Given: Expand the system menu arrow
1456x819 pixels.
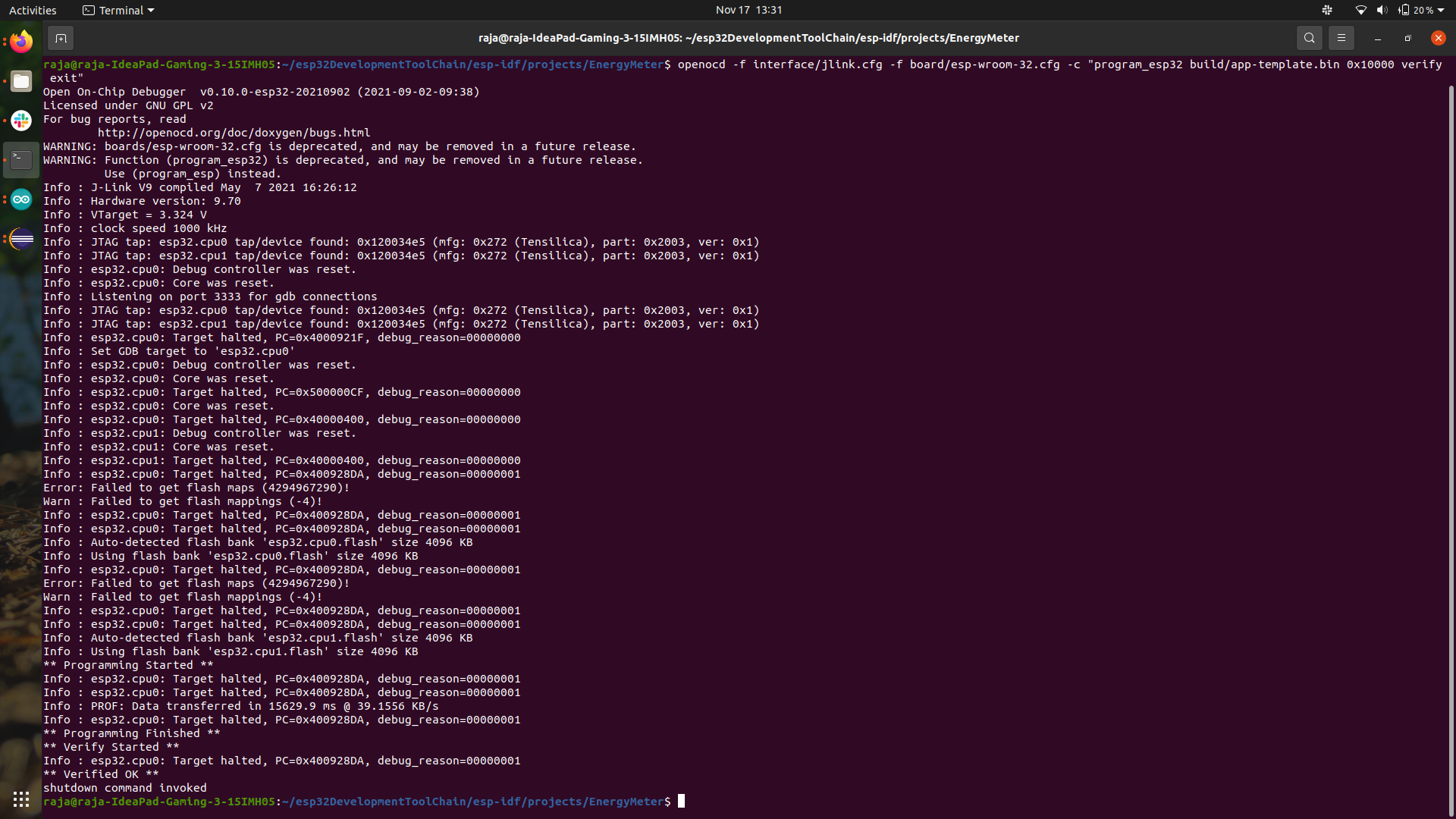Looking at the screenshot, I should [1441, 10].
